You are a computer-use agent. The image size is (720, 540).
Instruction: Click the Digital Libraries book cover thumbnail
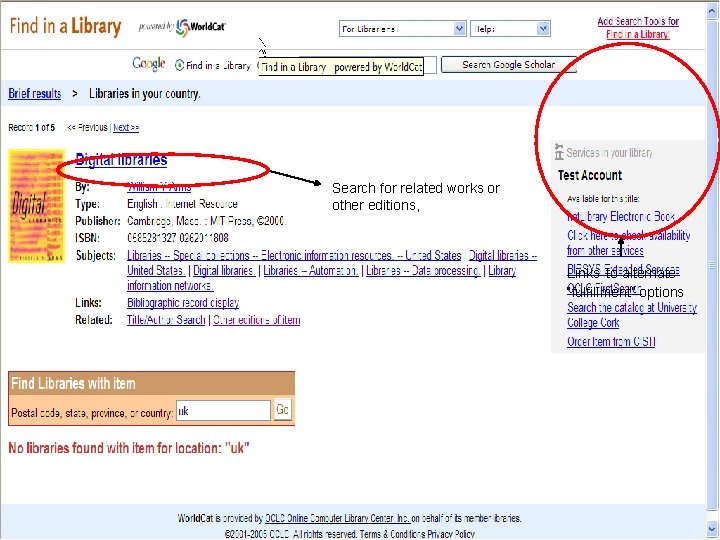click(x=37, y=206)
